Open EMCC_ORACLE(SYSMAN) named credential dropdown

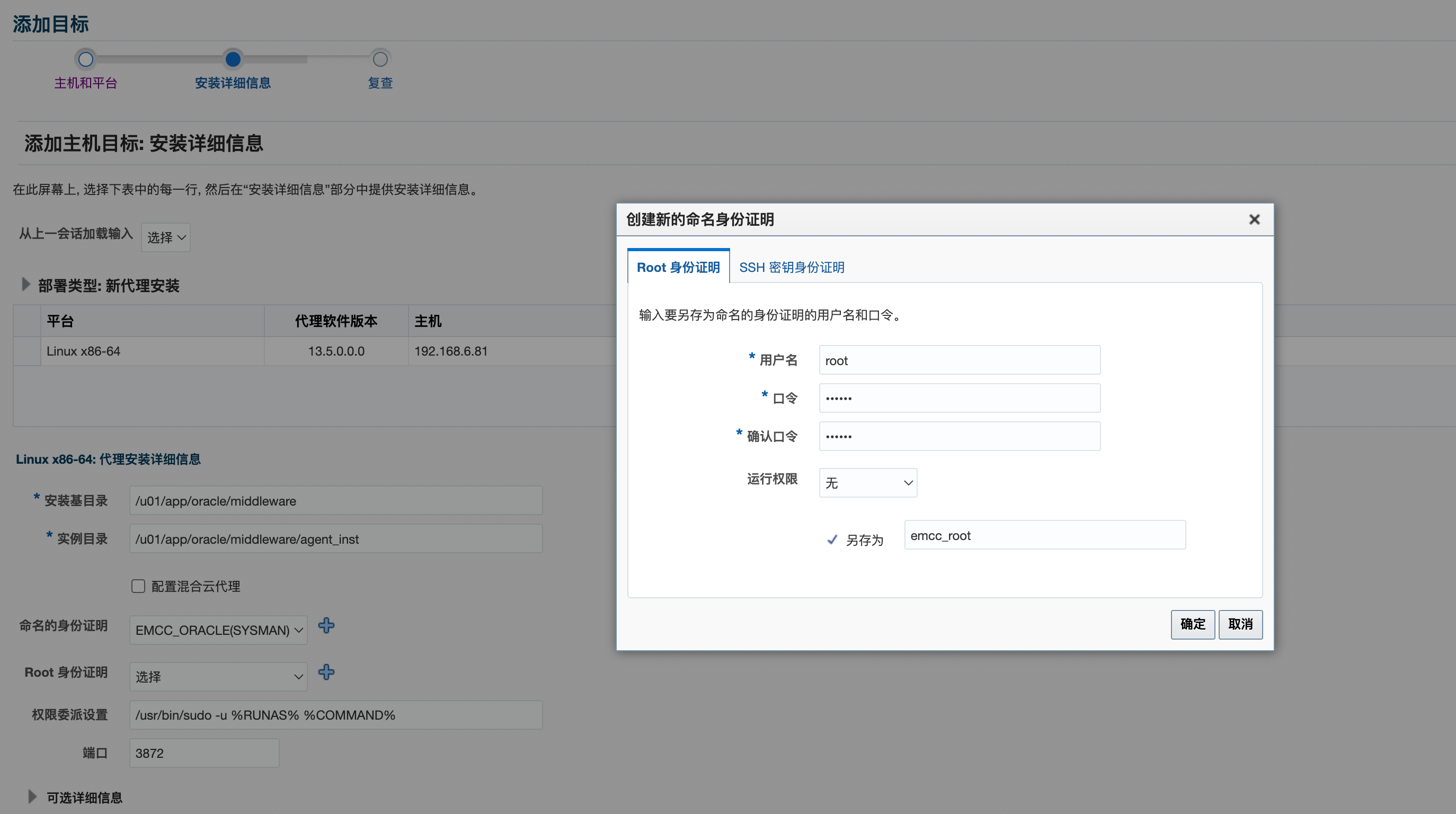218,630
